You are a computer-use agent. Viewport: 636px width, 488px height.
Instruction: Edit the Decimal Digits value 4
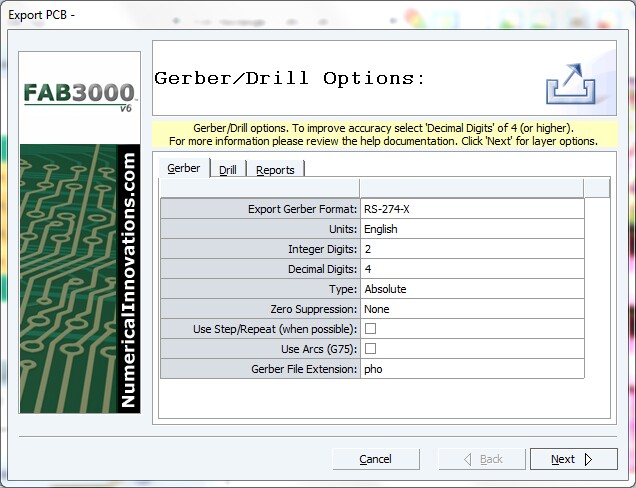click(472, 269)
